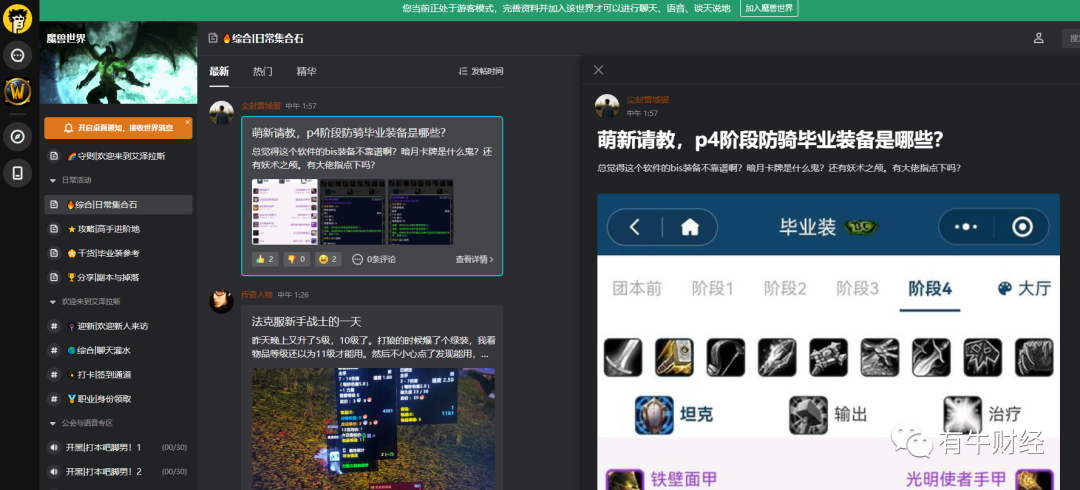Screen dimensions: 1080x490
Task: Open the discover compass icon
Action: point(17,136)
